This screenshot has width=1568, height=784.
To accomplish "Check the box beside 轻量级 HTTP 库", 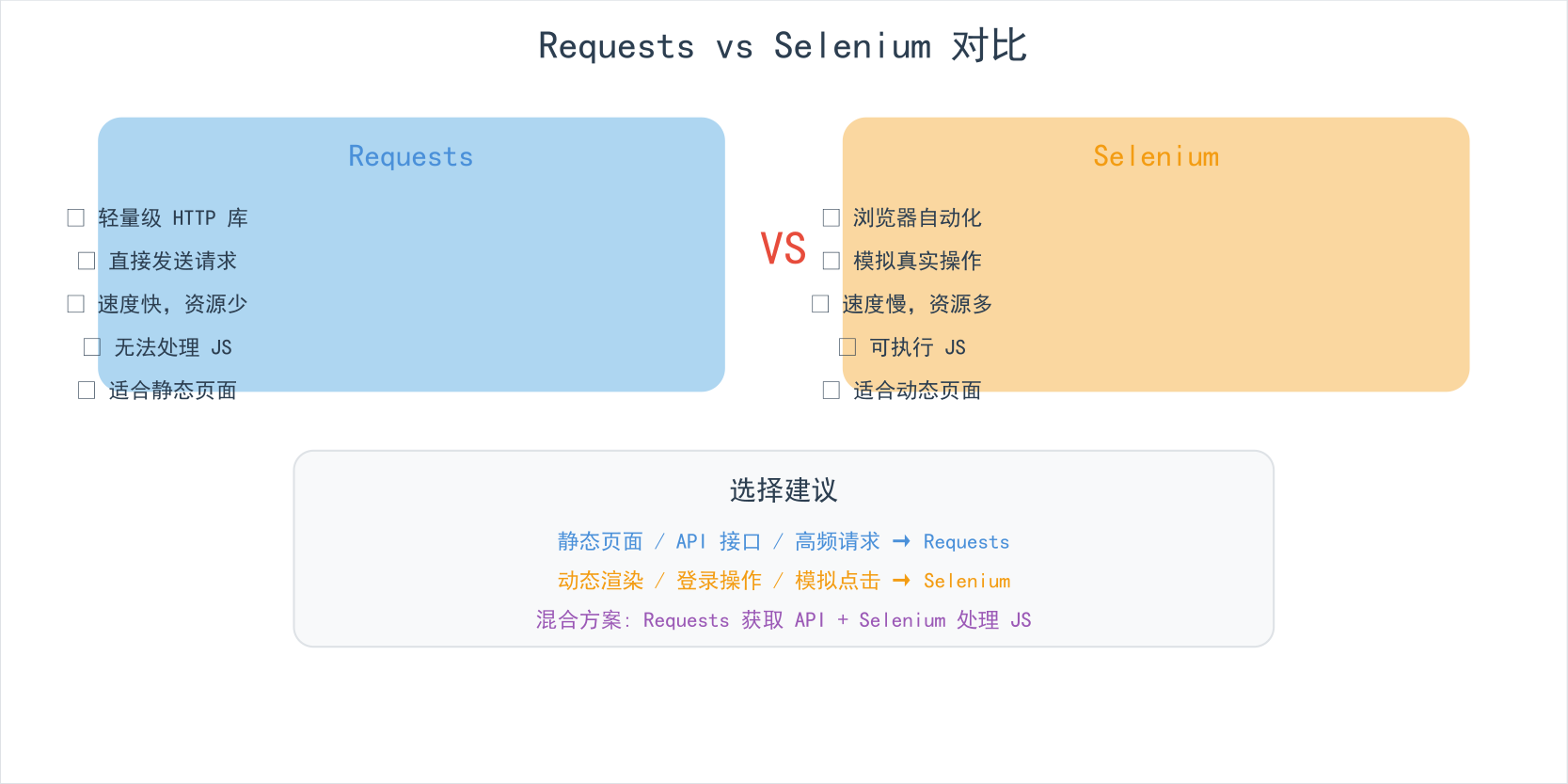I will click(76, 218).
